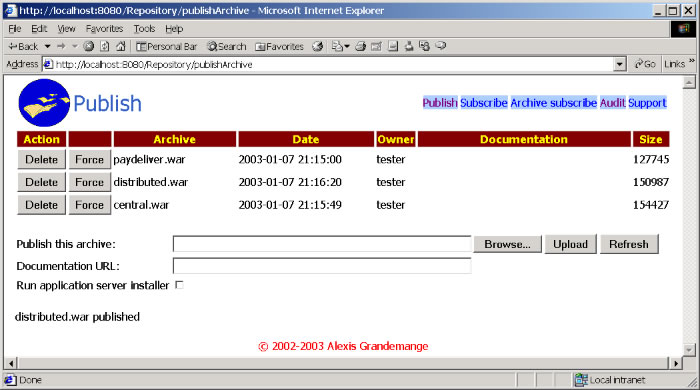Click the status bar page icon
Screen dimensions: 700x390
(10, 380)
